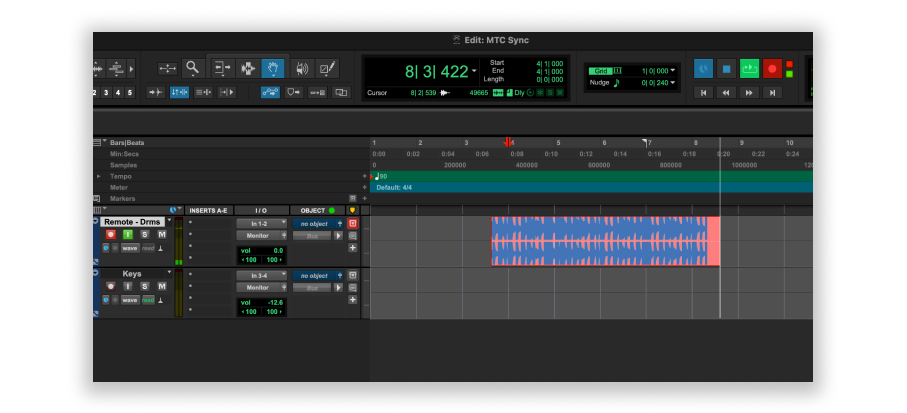Click the zoom toggle arrows icon
Screen dimensions: 907x413
168,69
